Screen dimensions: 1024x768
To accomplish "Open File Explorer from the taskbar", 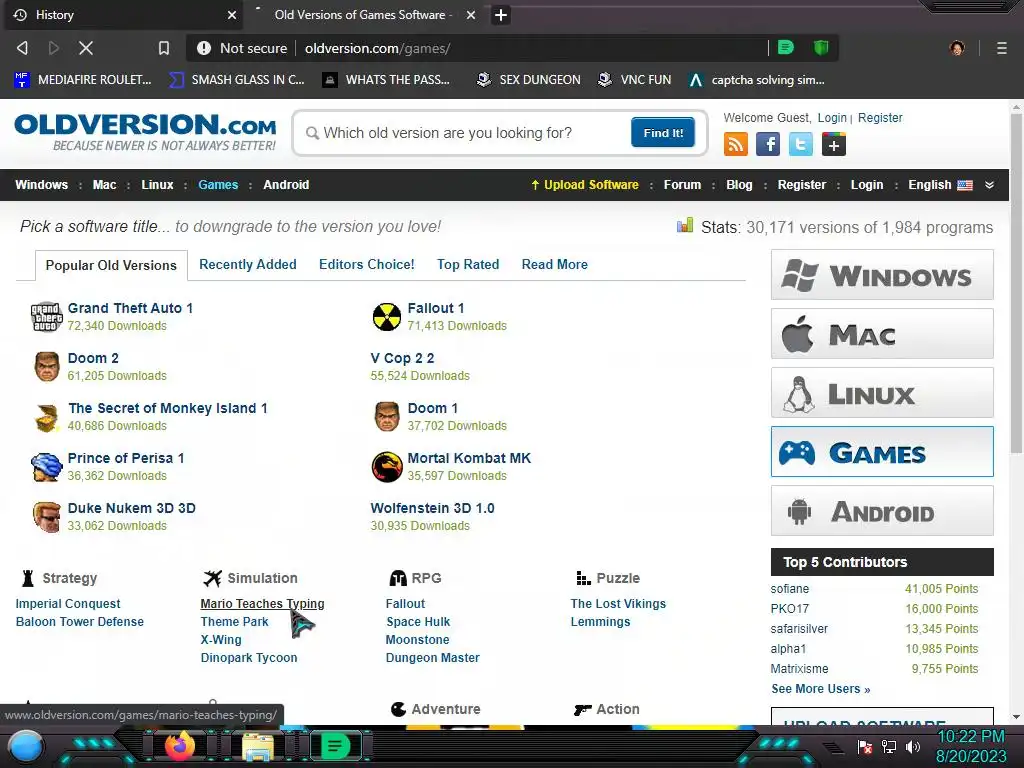I will point(258,746).
